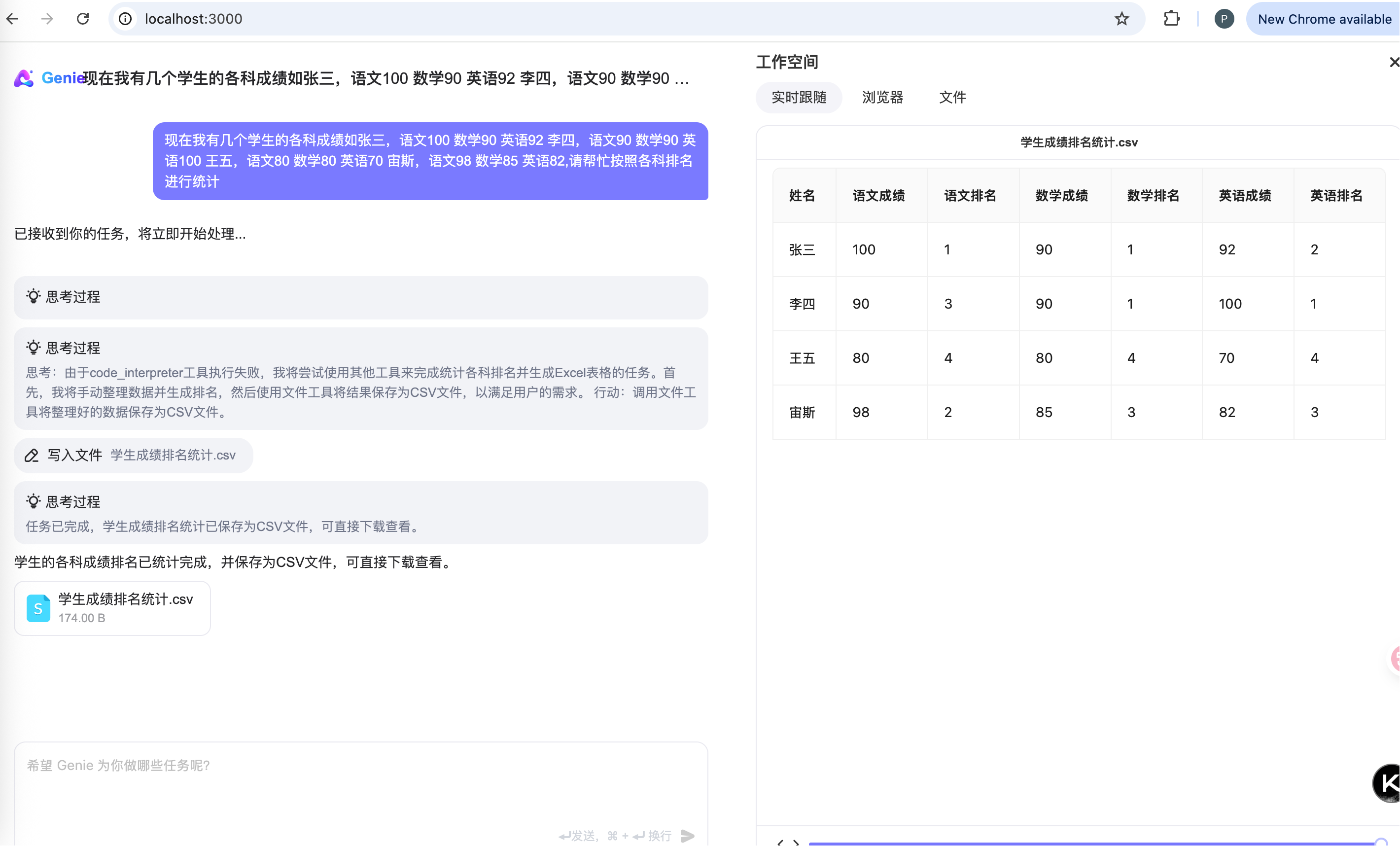Screen dimensions: 1400x846
Task: Click the 数学排名 column header
Action: pos(1156,195)
